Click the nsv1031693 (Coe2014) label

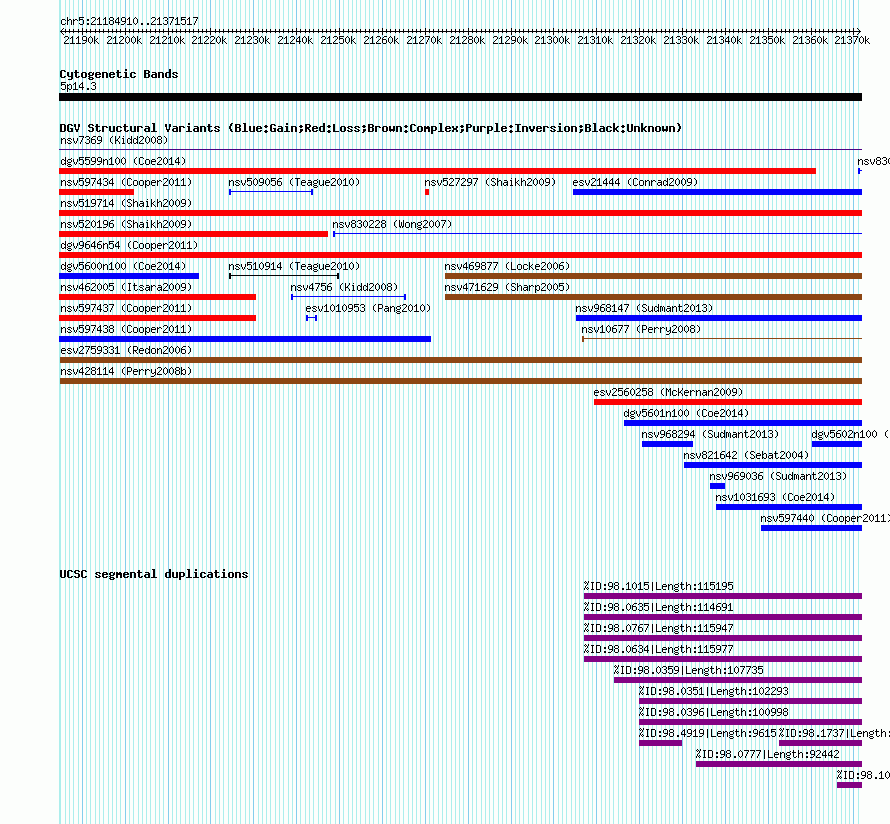(x=775, y=497)
